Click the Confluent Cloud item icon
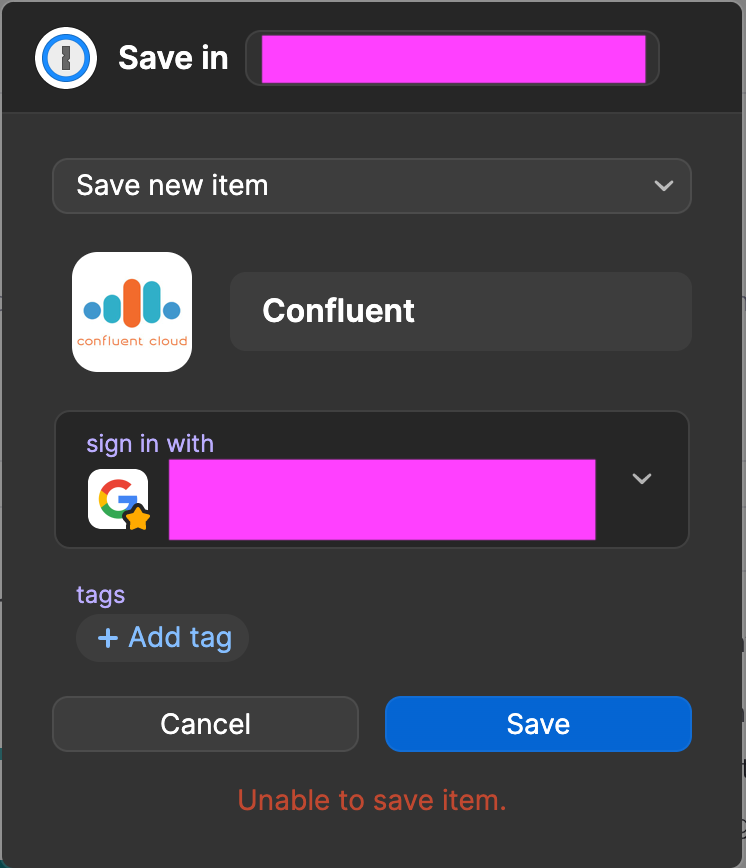This screenshot has width=746, height=868. click(x=132, y=312)
